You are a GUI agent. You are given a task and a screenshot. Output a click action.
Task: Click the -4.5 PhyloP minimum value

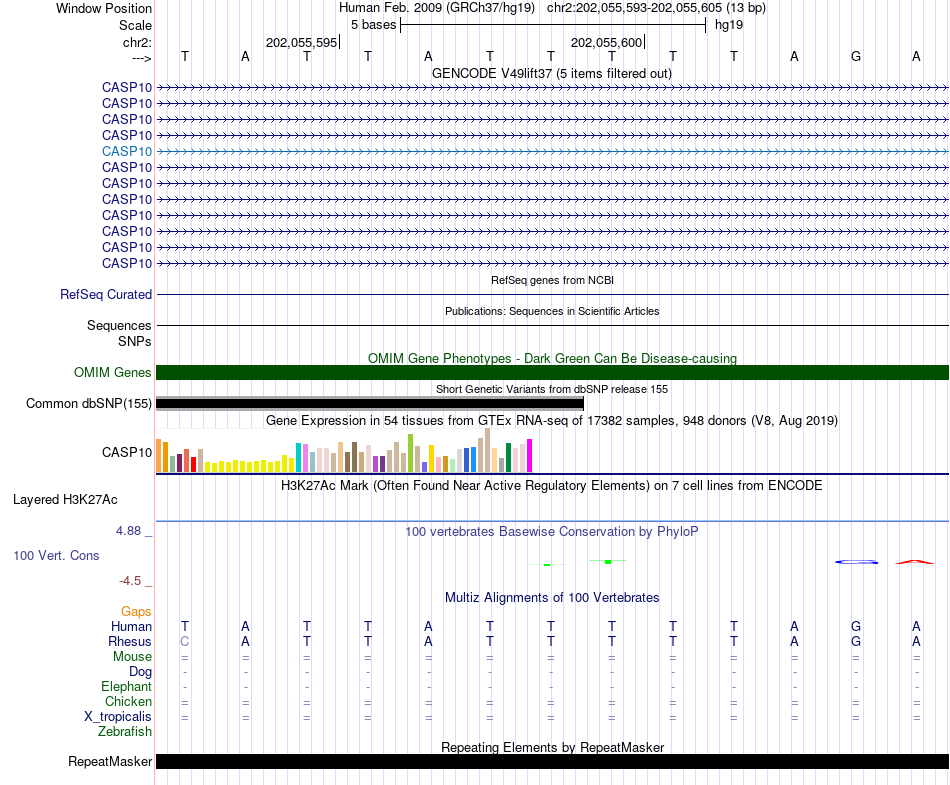[x=130, y=581]
